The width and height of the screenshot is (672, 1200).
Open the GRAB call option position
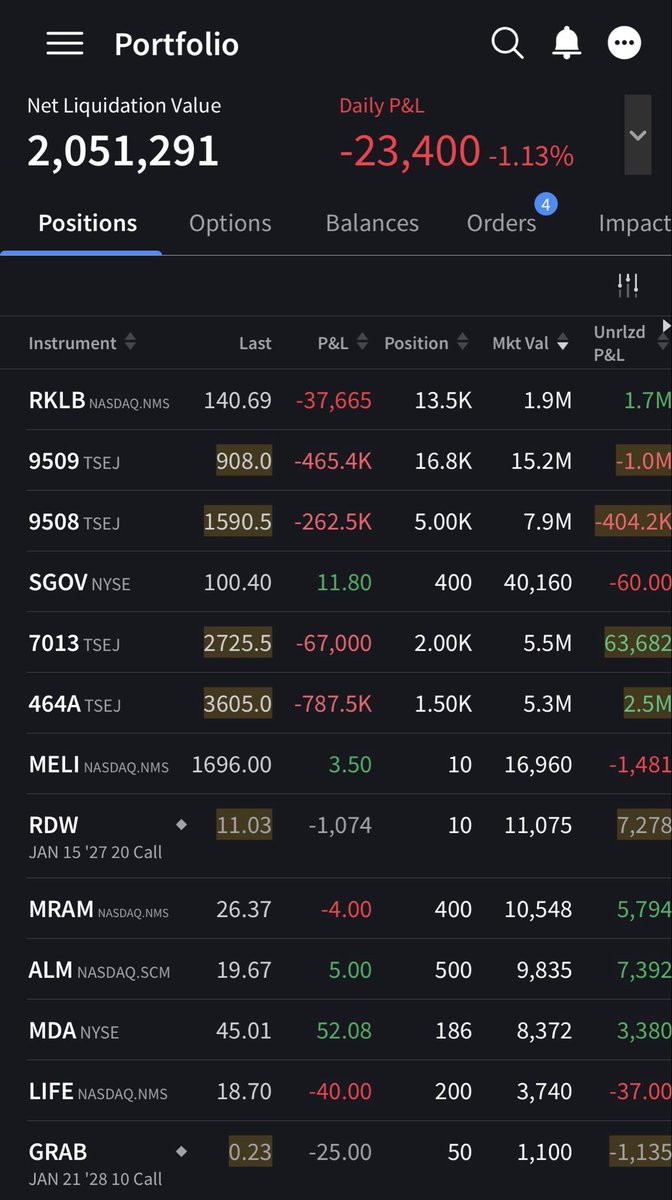tap(336, 1161)
